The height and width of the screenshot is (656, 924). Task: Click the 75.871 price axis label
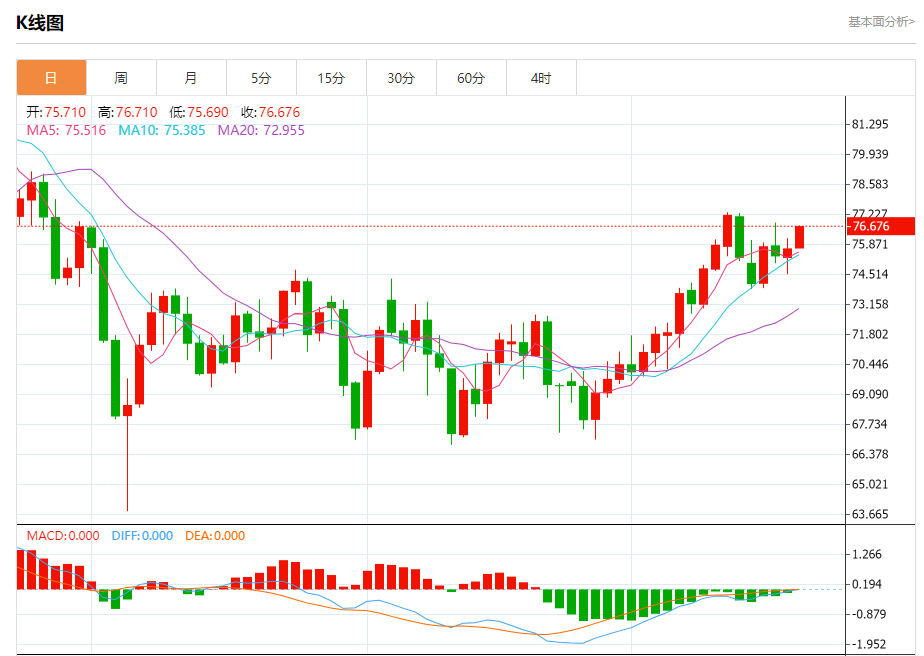pos(870,244)
